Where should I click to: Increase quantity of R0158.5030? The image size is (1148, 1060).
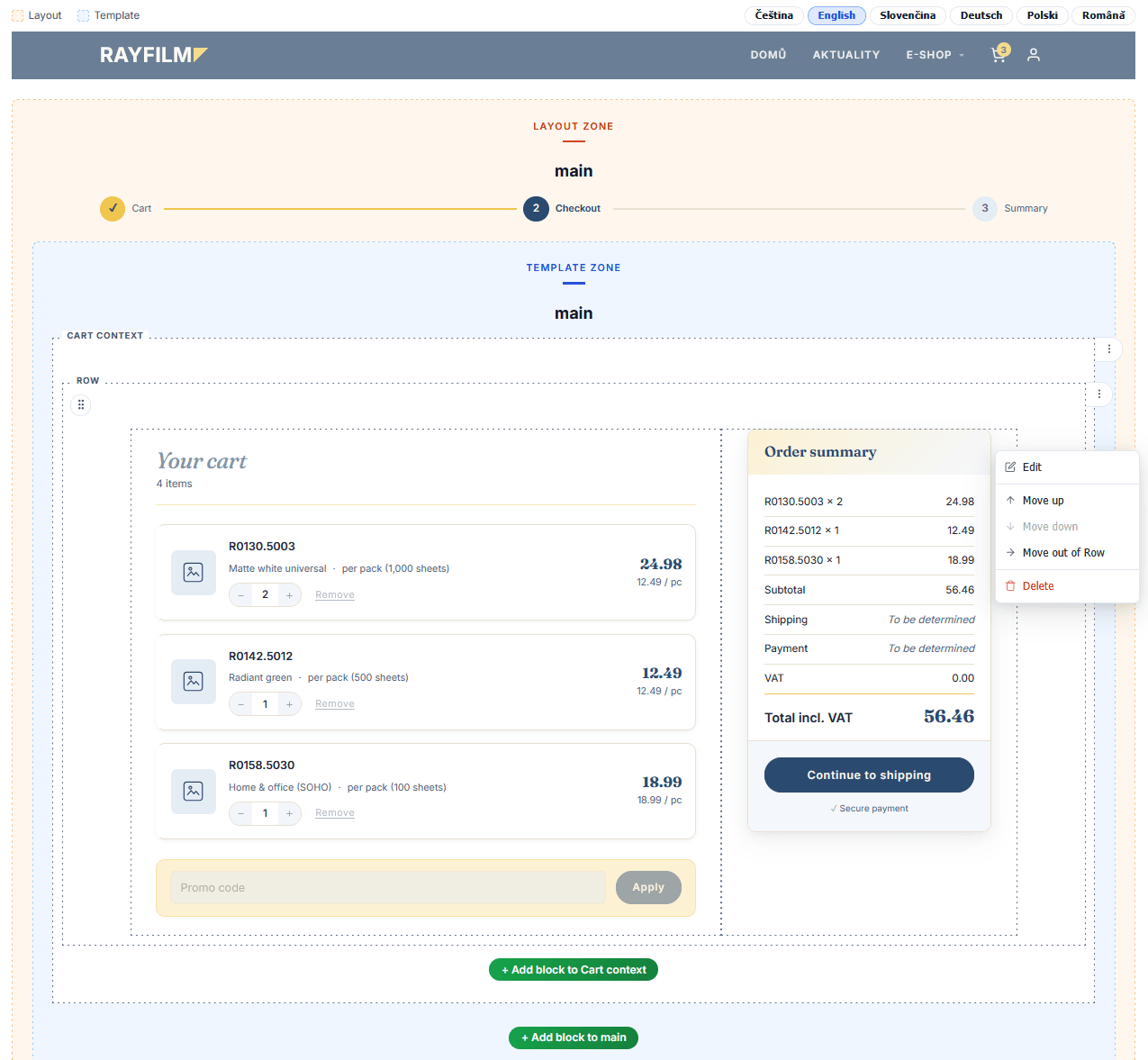289,813
